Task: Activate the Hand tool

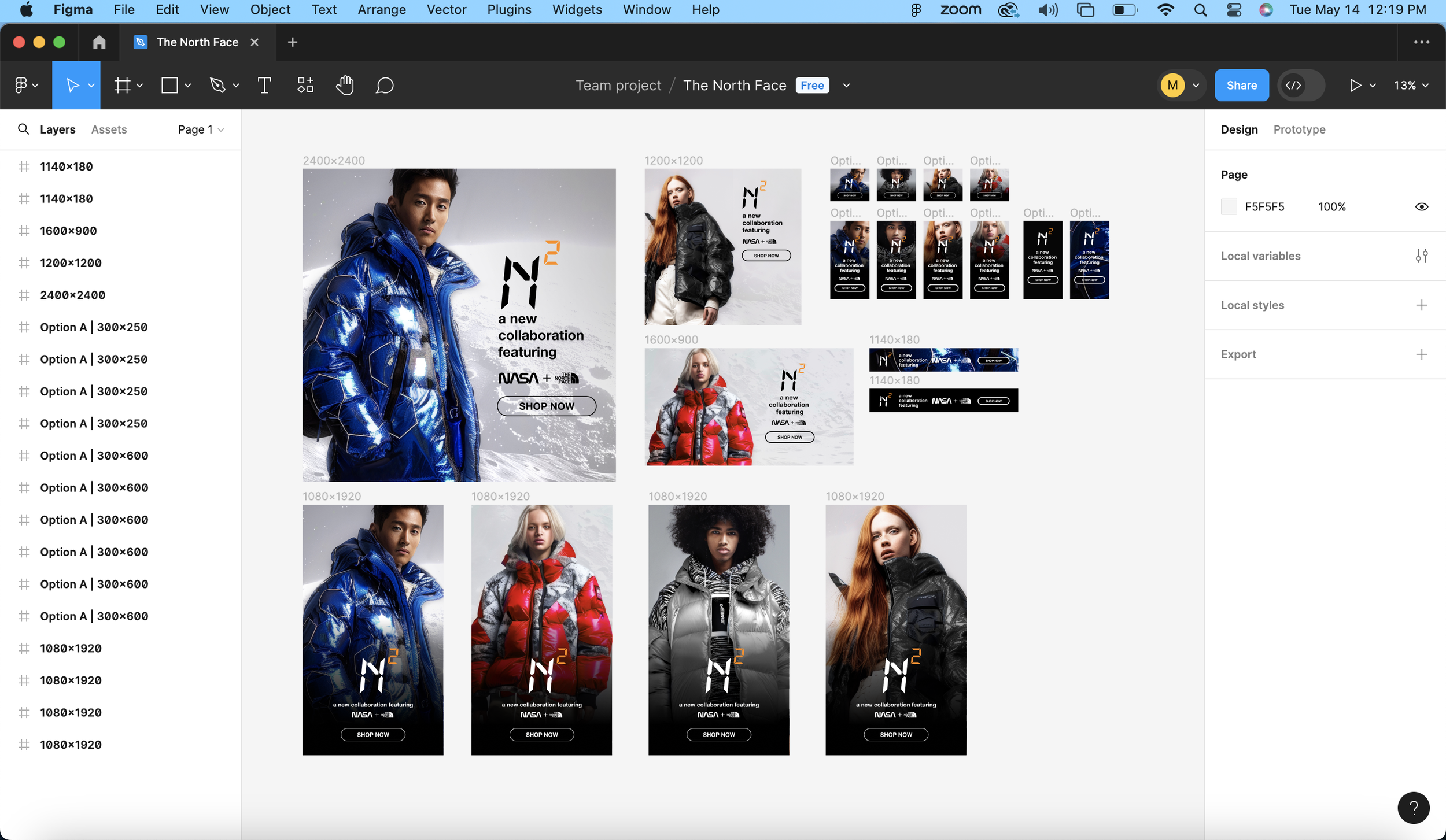Action: click(345, 86)
